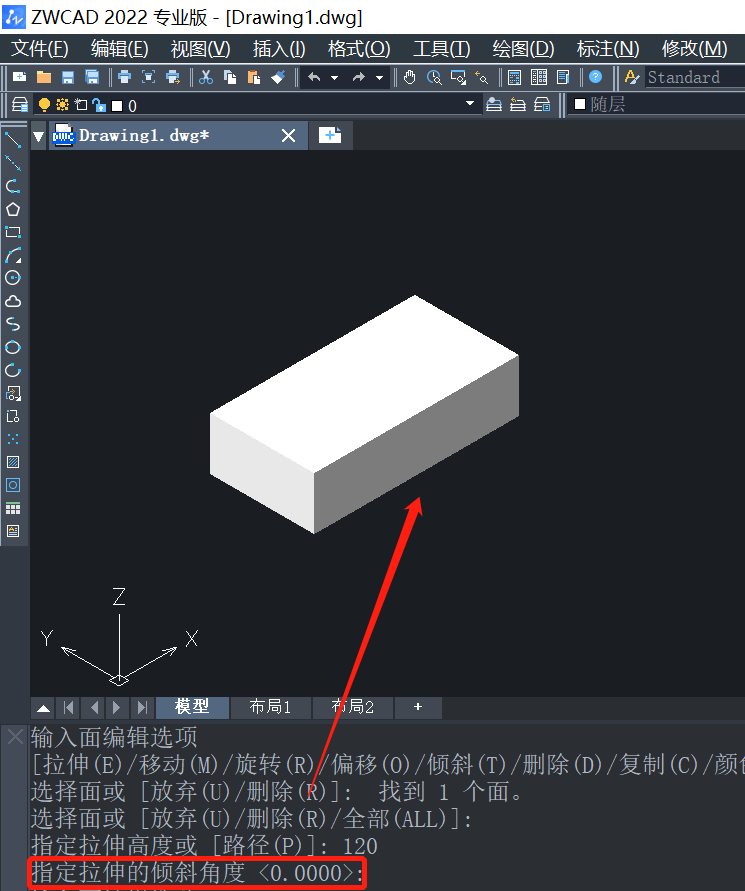Click Make Object's Layer Current icon
The width and height of the screenshot is (745, 891).
(494, 105)
